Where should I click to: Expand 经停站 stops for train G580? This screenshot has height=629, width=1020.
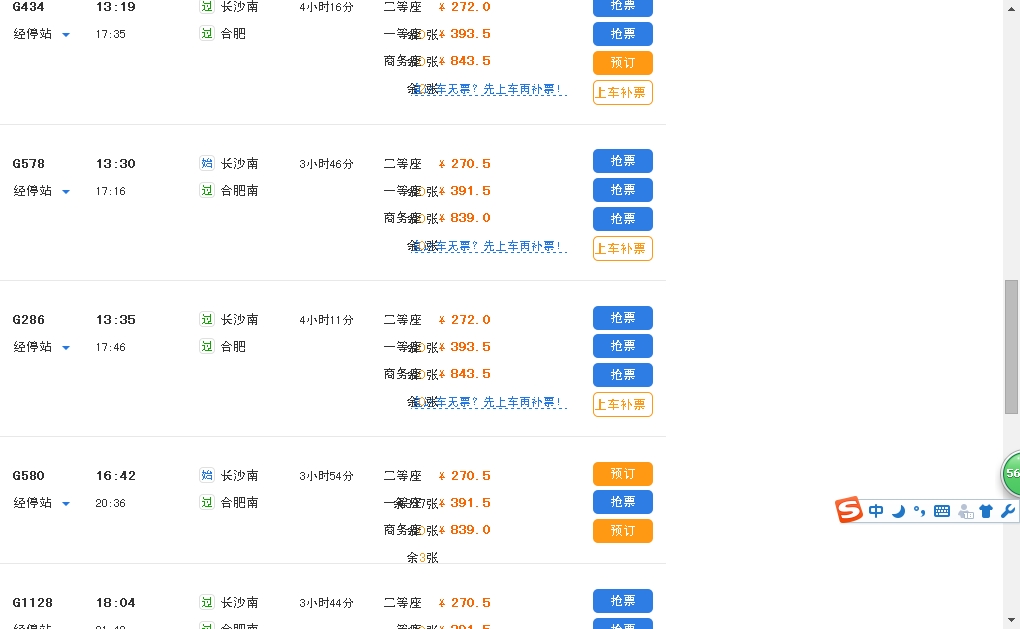tap(41, 503)
